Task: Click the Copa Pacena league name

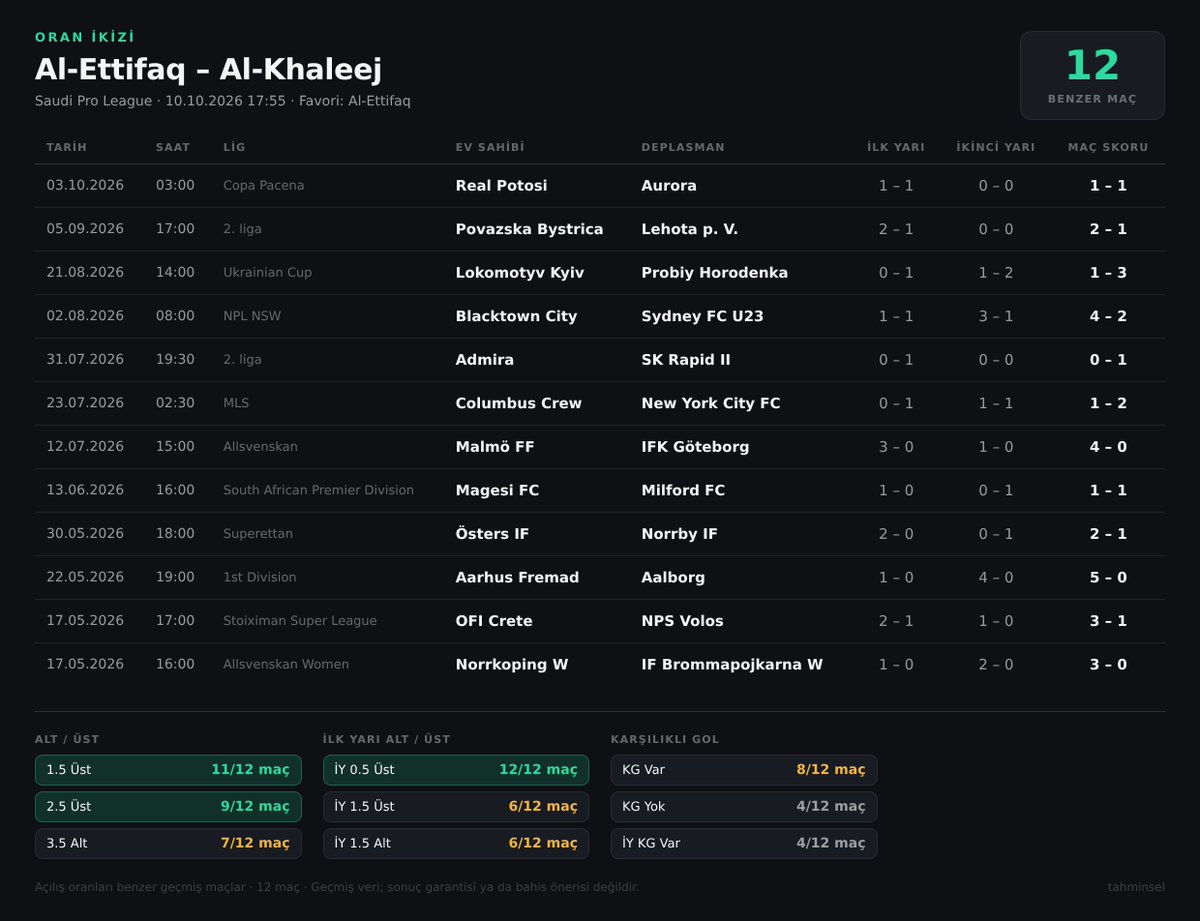Action: (x=264, y=186)
